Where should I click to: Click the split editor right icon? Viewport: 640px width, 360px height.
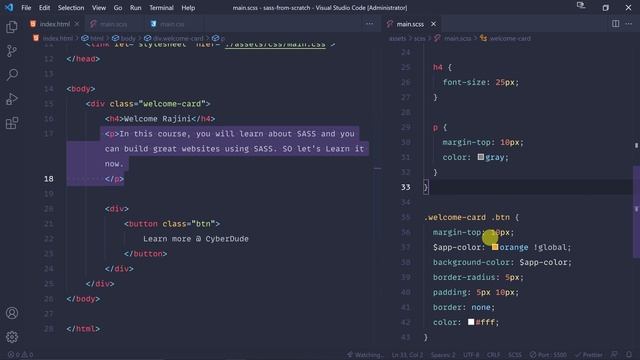point(616,24)
